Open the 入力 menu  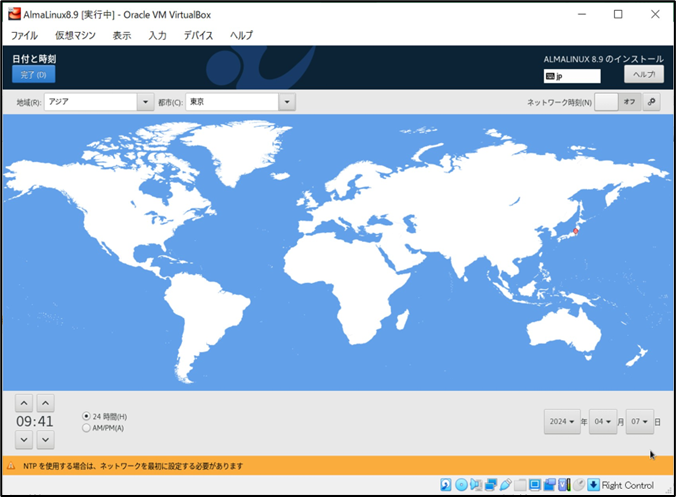pos(157,35)
